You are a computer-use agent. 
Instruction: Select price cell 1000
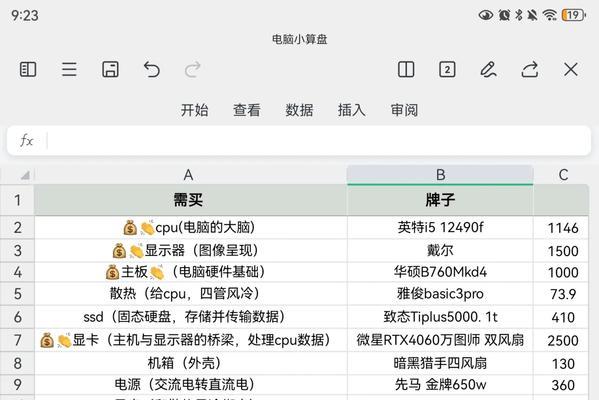pos(561,272)
